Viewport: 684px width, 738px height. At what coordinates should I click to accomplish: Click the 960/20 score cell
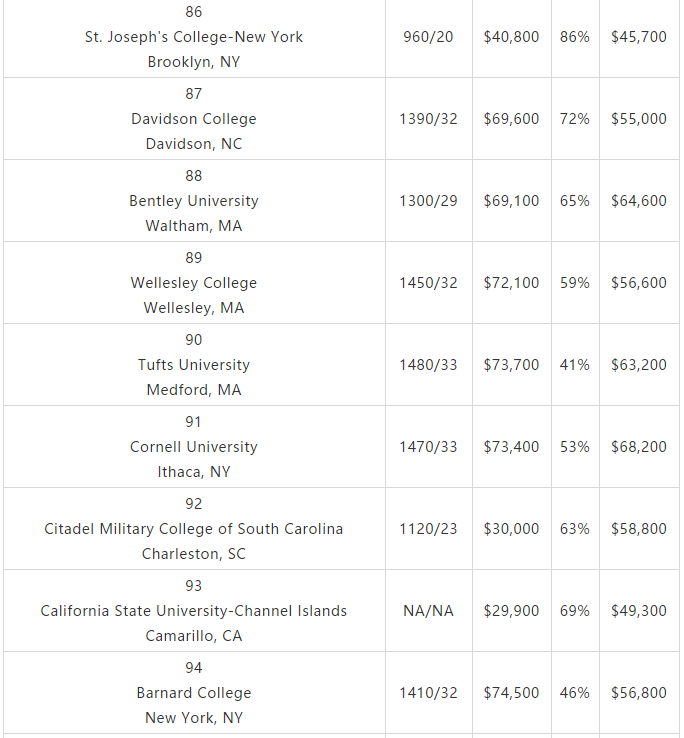428,37
